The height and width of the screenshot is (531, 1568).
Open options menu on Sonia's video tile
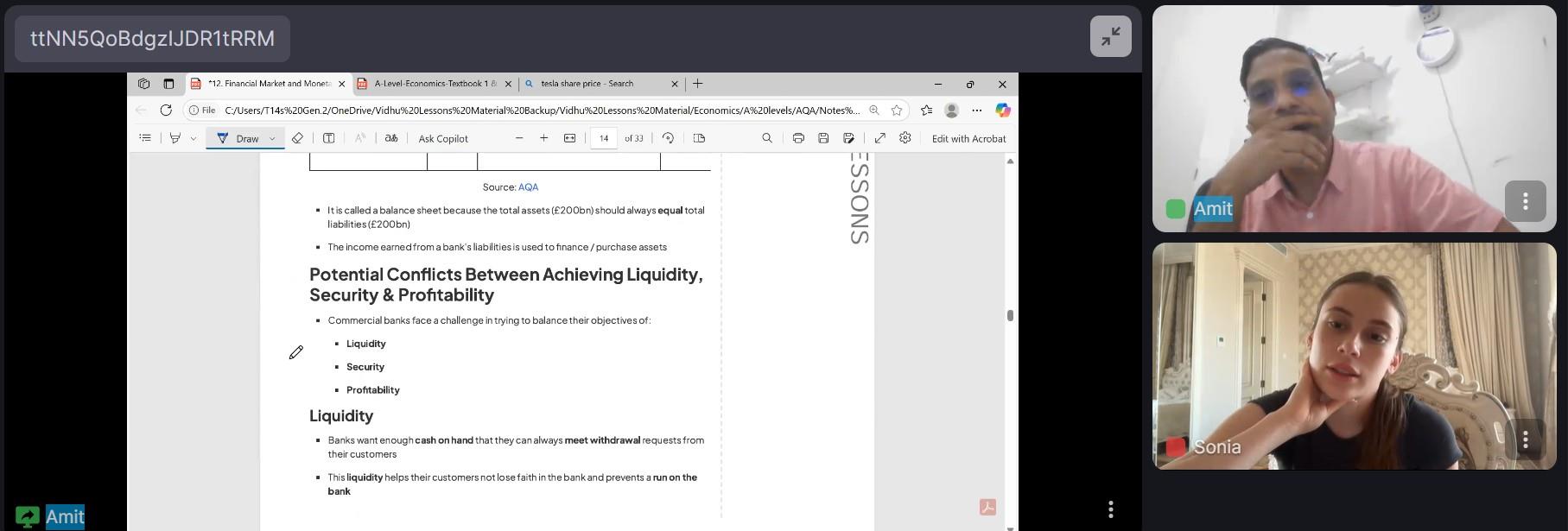tap(1525, 439)
